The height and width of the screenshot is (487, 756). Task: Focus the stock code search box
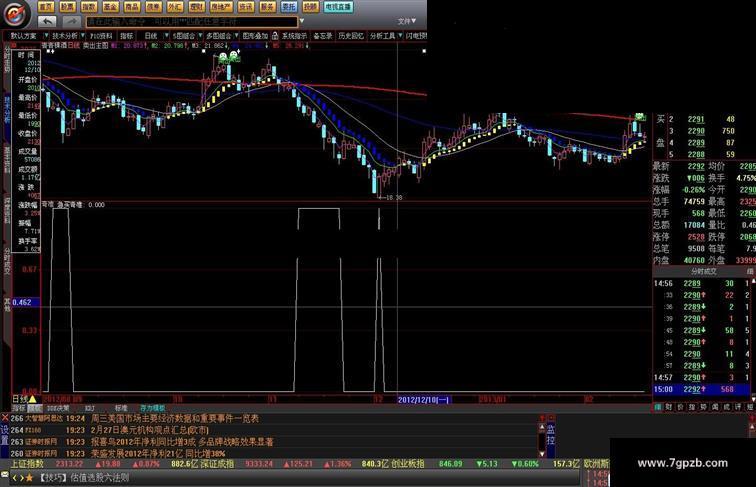point(191,22)
